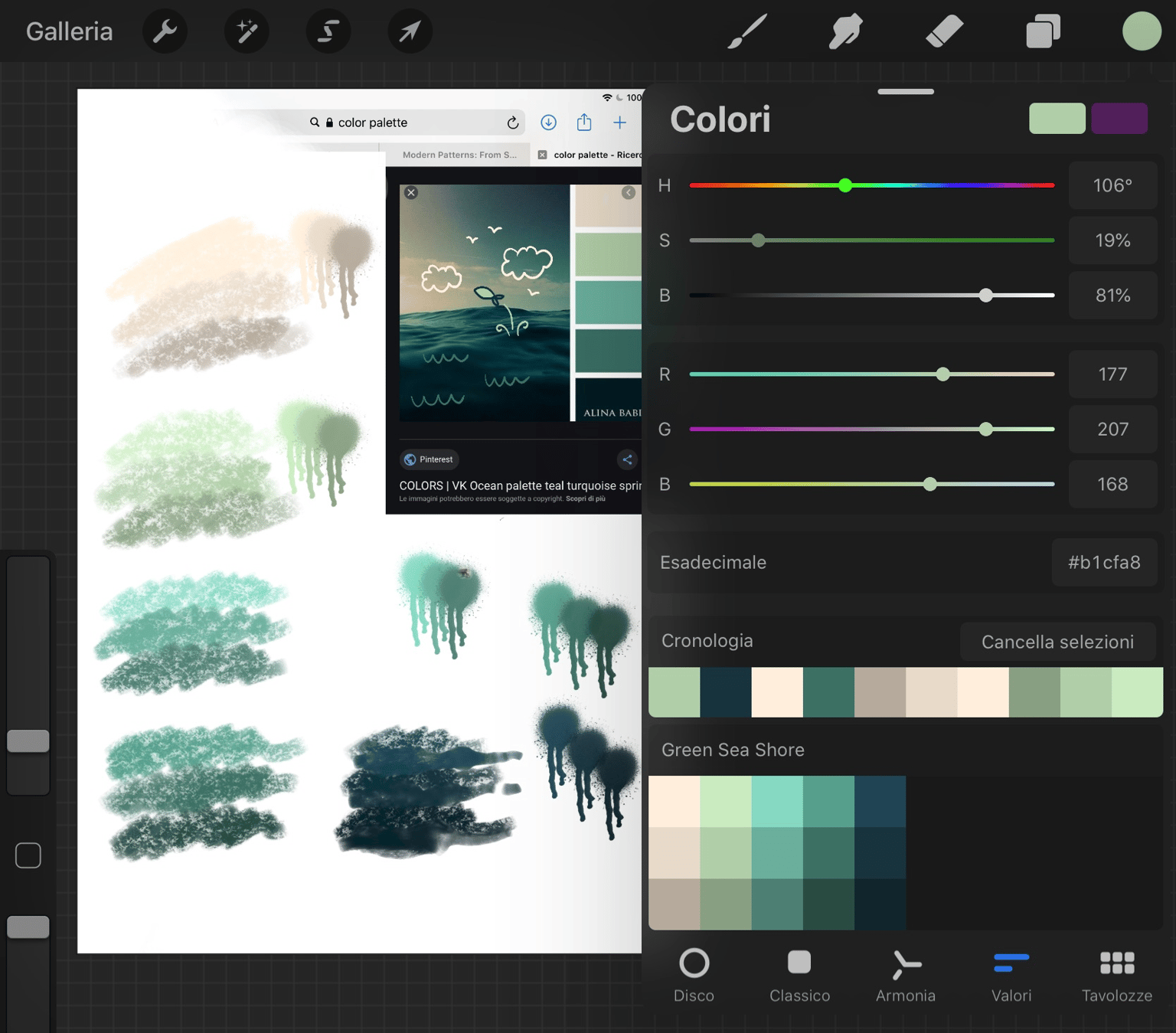The image size is (1176, 1033).
Task: Click the Scopri di più link
Action: point(585,499)
